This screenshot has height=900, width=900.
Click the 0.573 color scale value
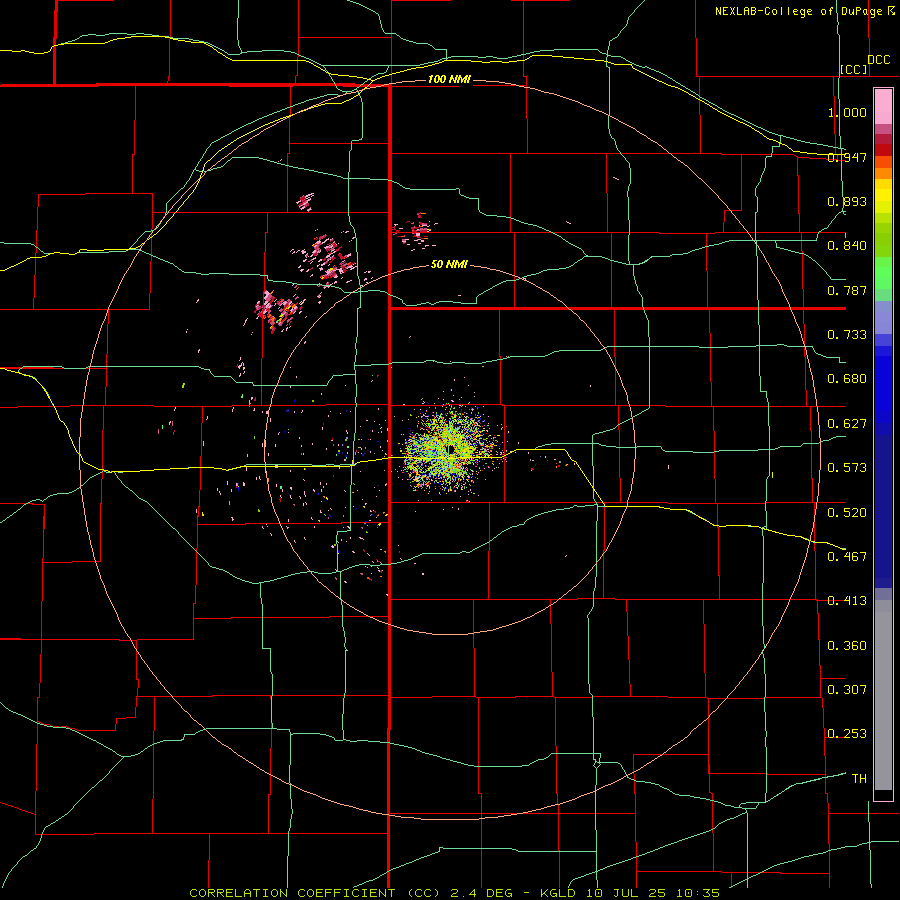847,467
